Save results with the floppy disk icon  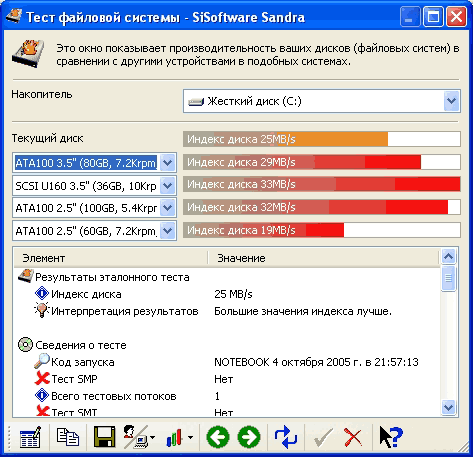[x=104, y=437]
